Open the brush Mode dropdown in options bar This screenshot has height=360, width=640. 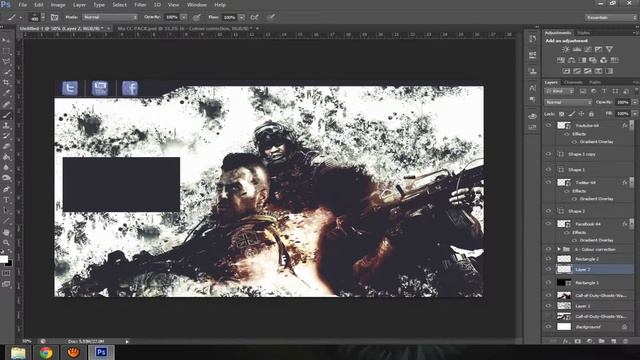(110, 17)
